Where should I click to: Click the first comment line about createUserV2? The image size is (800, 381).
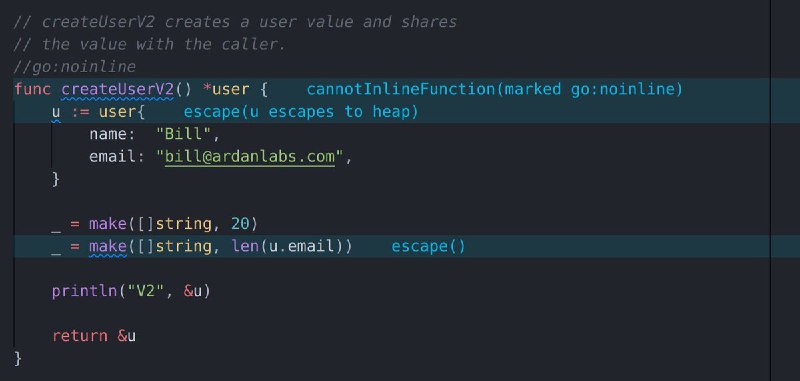[235, 22]
